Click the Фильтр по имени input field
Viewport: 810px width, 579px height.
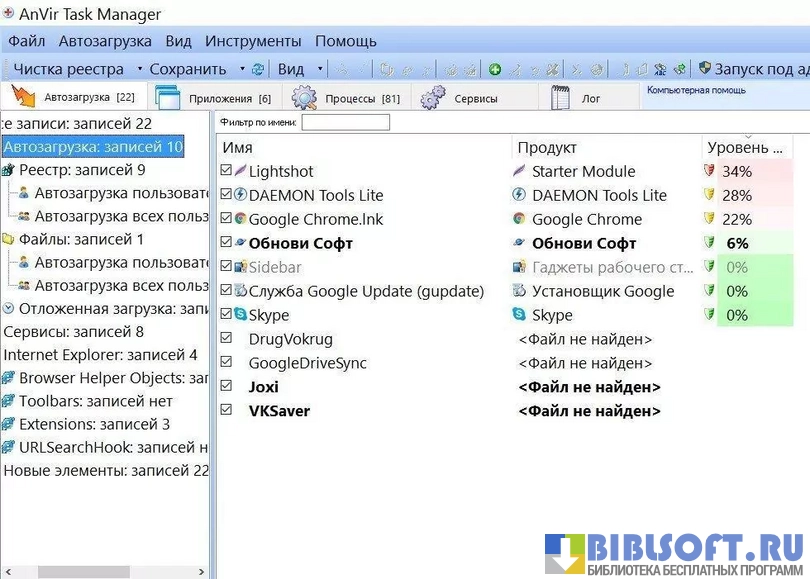click(345, 122)
